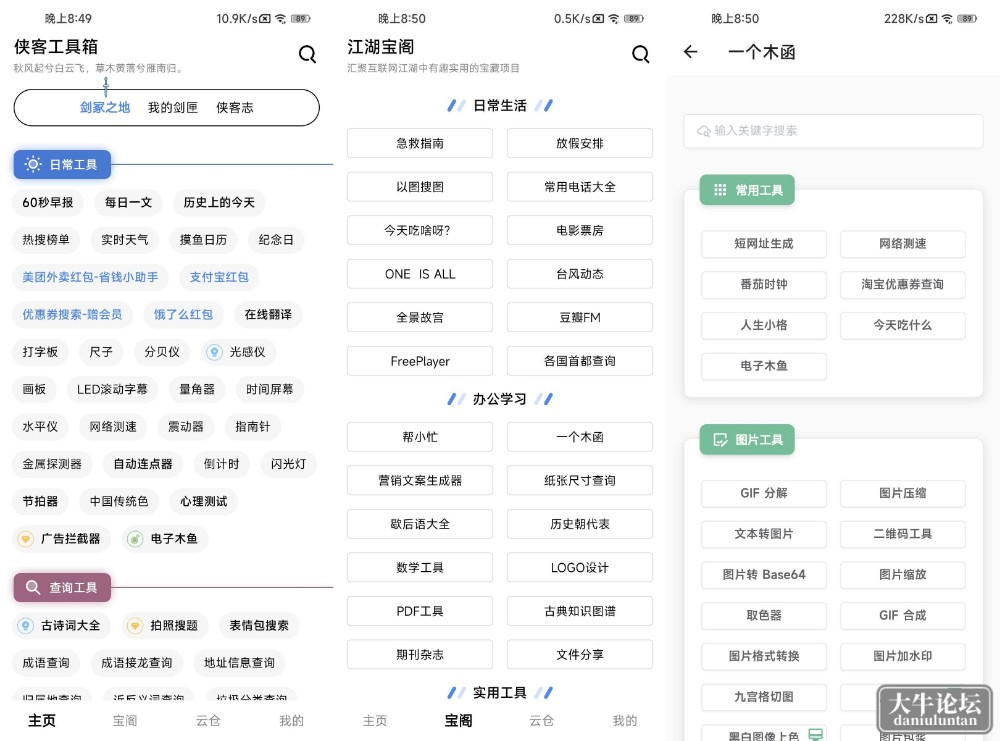
Task: Tap the magnifier icon on 查询工具 header
Action: point(33,587)
